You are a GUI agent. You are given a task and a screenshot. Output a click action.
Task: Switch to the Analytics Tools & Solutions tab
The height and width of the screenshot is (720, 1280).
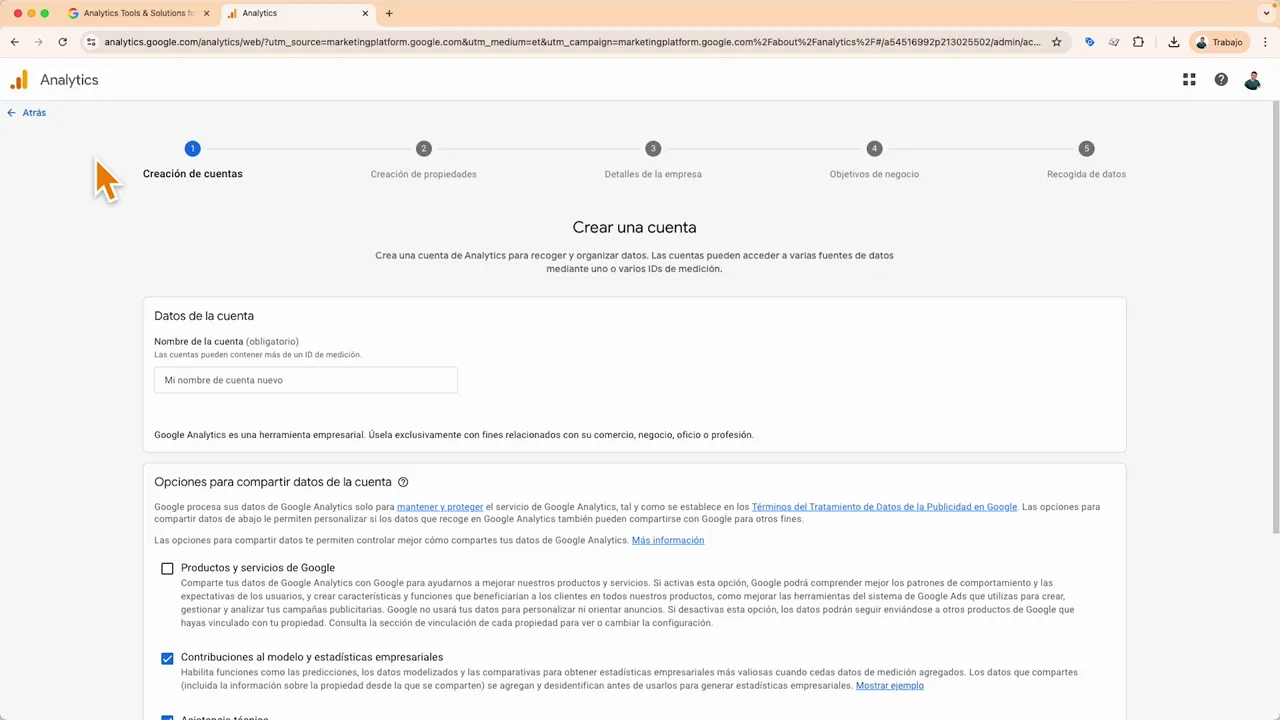click(x=137, y=13)
